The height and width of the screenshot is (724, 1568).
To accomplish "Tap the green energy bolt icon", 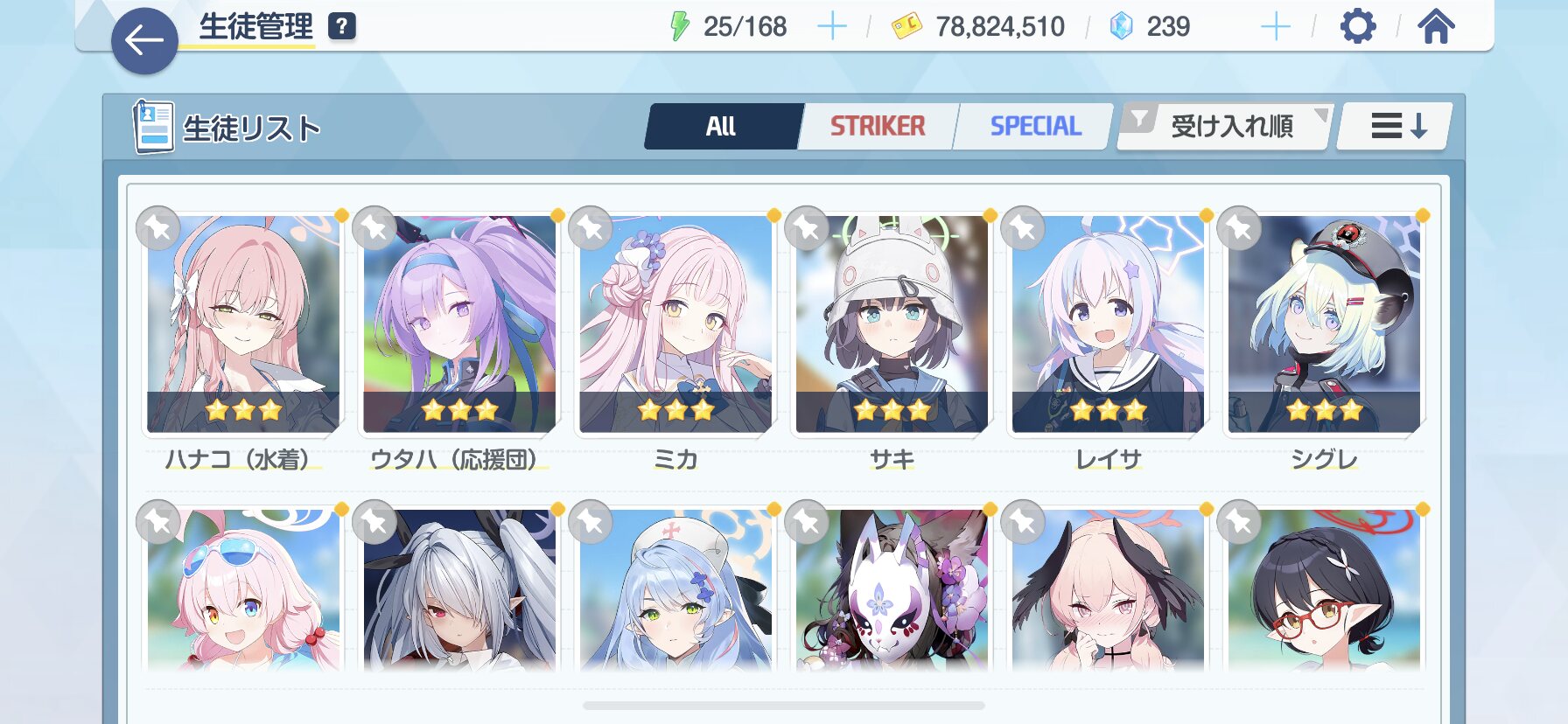I will click(679, 26).
